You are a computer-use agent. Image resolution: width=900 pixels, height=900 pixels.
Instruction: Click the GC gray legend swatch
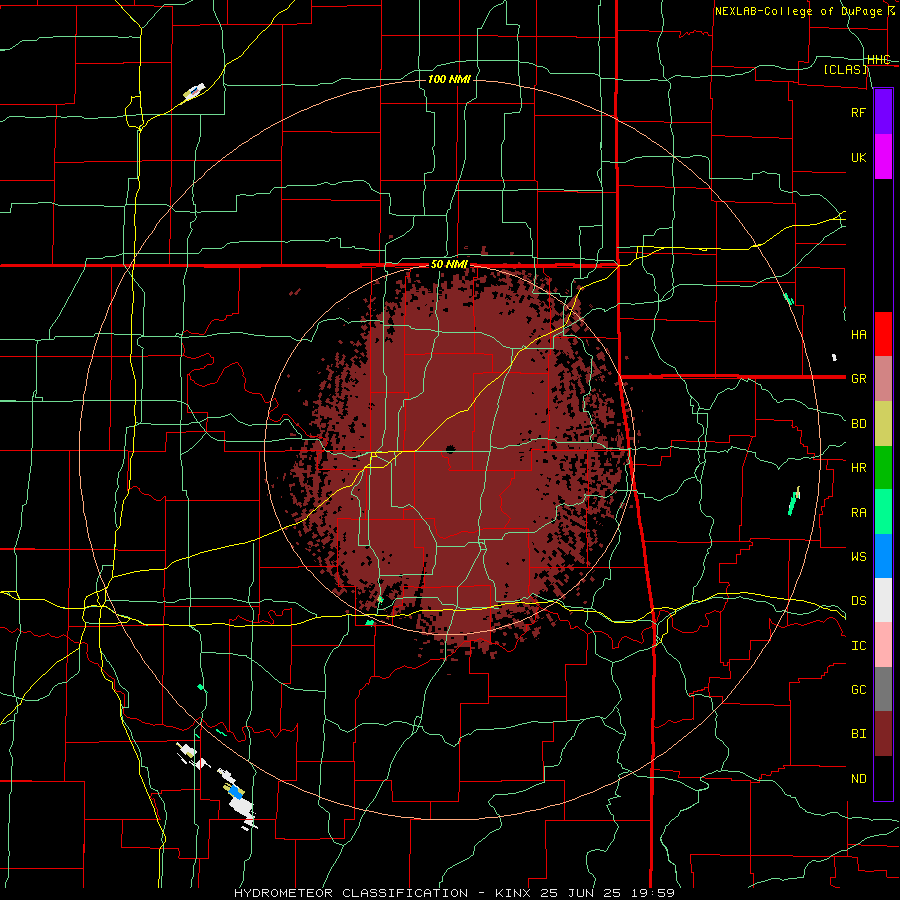(x=883, y=689)
